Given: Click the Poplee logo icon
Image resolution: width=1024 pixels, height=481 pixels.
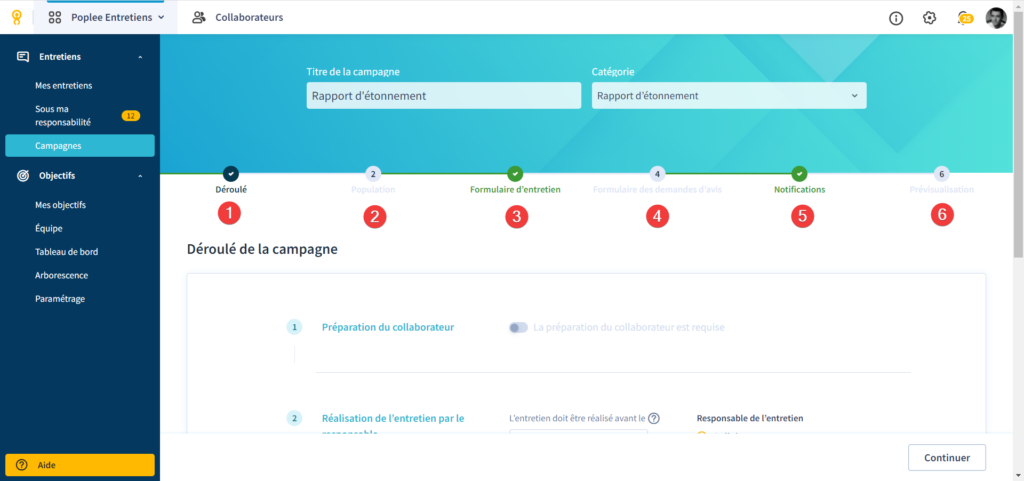Looking at the screenshot, I should coord(17,18).
